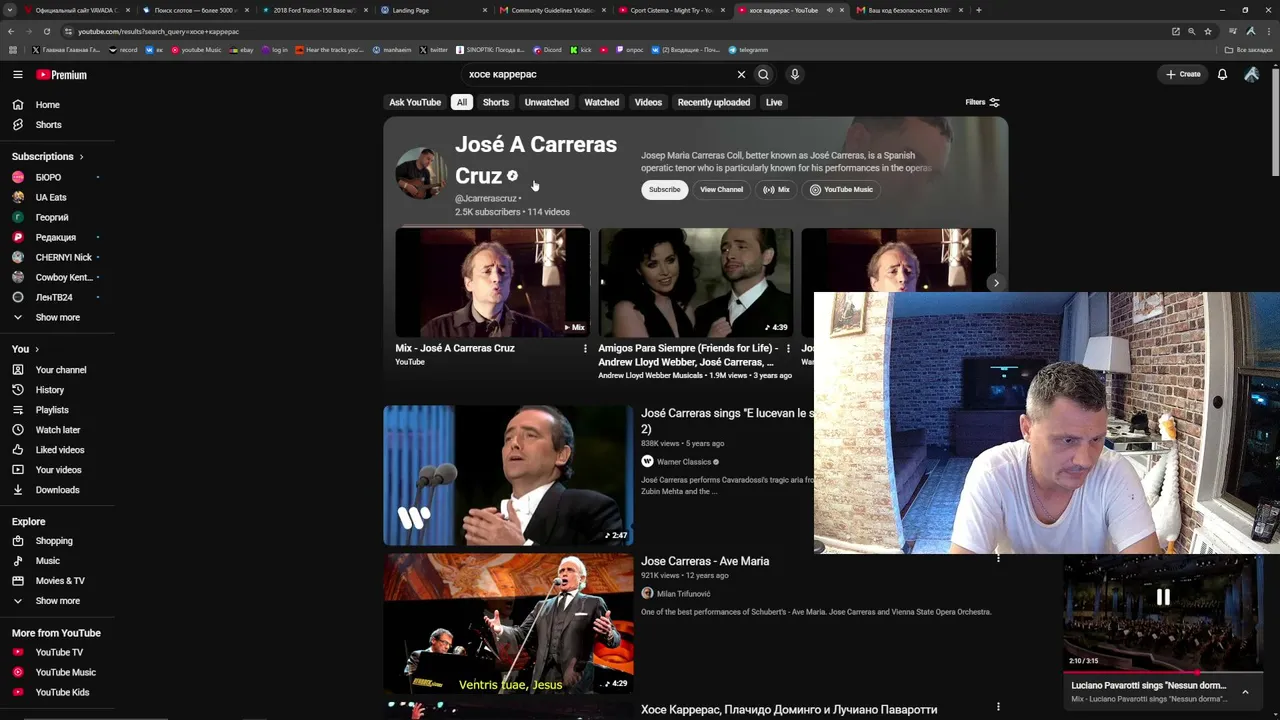The width and height of the screenshot is (1280, 720).
Task: Select the Videos filter chip
Action: 648,102
